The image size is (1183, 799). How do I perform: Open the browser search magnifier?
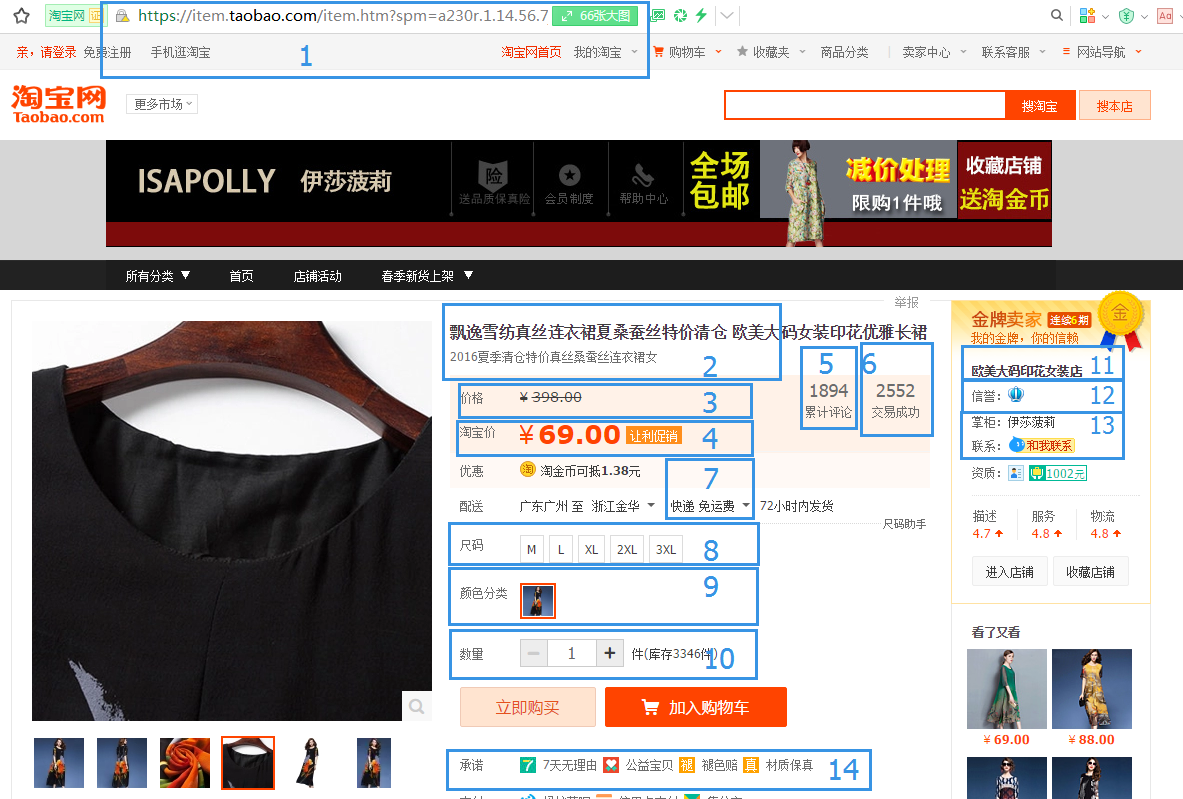(1056, 15)
